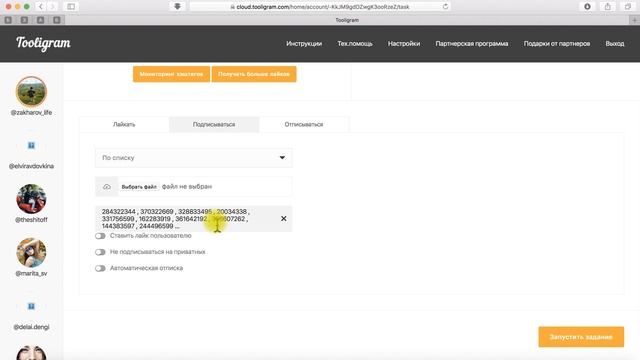Switch to "Подписываться" tab

(x=214, y=124)
